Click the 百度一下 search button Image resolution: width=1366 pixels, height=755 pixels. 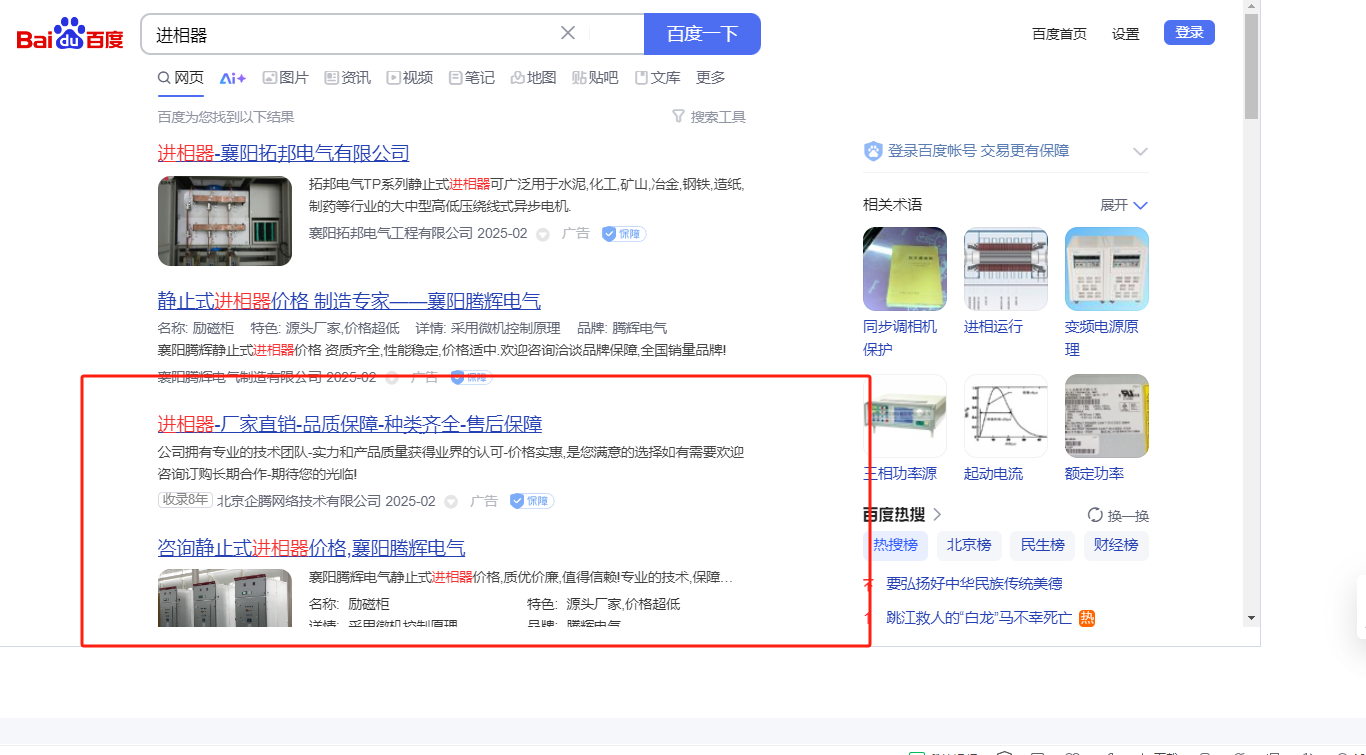coord(702,34)
